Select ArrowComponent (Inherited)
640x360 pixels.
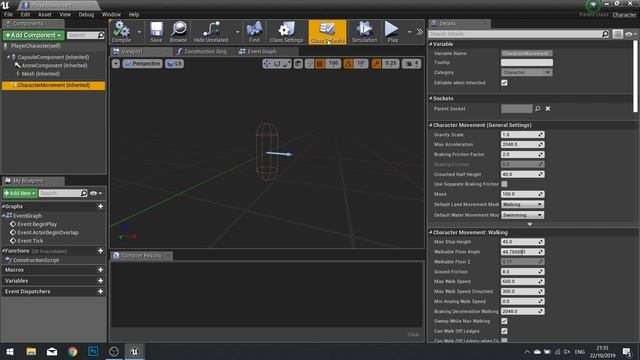point(54,65)
